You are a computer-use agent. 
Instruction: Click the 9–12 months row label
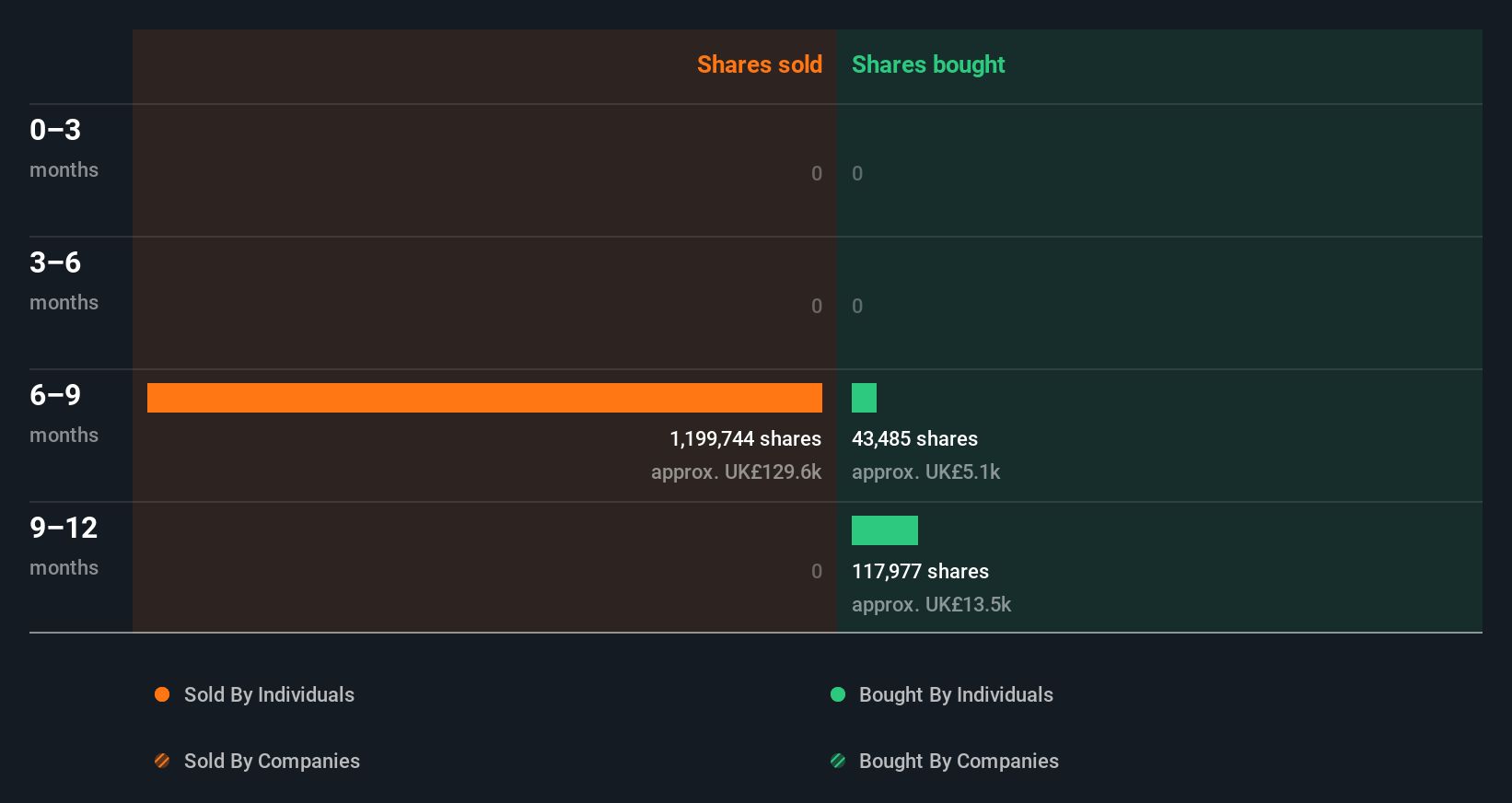[x=64, y=545]
